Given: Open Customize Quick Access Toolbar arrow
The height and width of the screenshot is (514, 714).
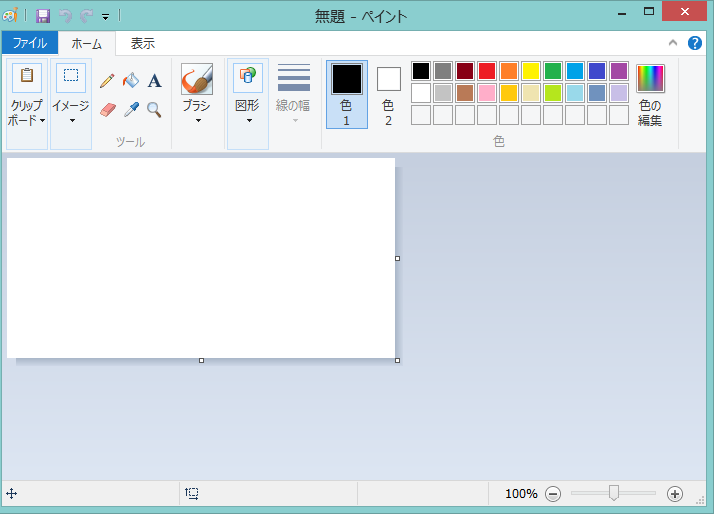Looking at the screenshot, I should pyautogui.click(x=105, y=17).
